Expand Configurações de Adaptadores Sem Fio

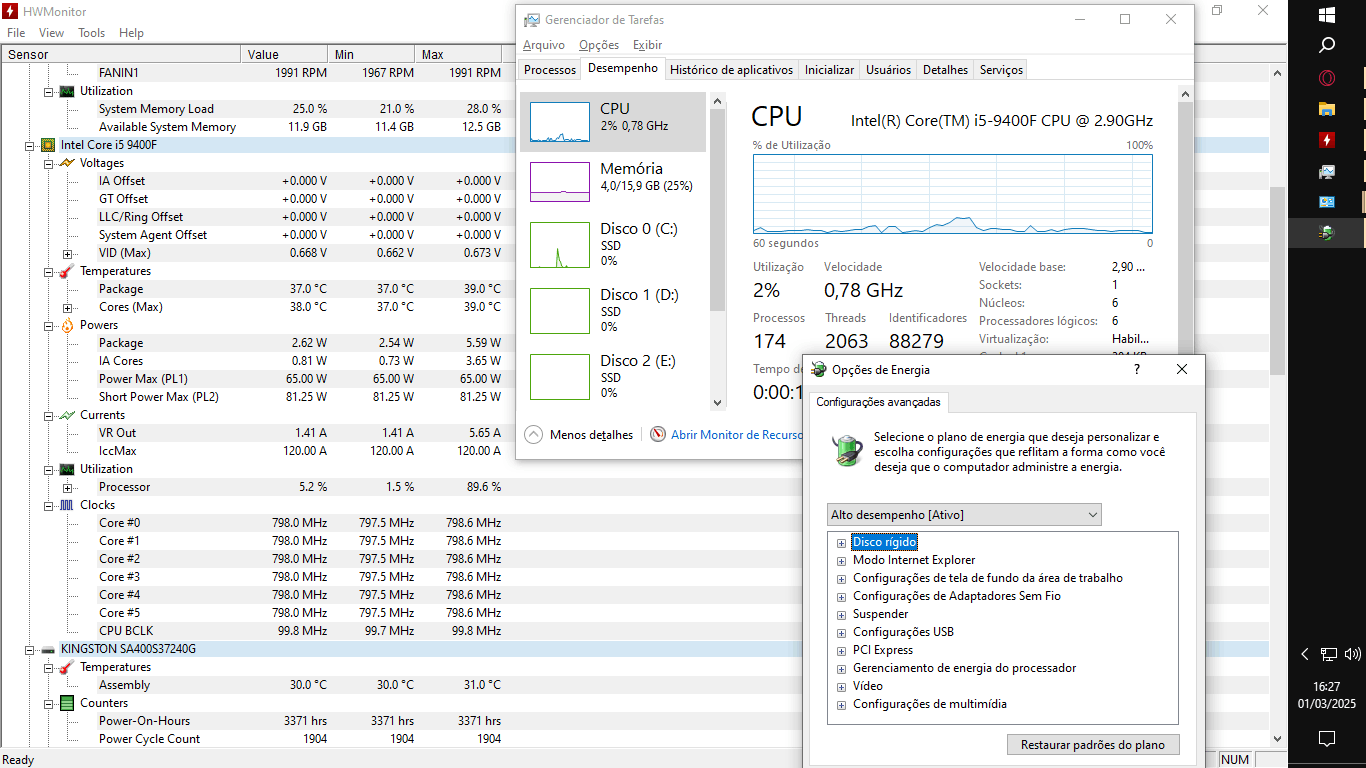[842, 597]
